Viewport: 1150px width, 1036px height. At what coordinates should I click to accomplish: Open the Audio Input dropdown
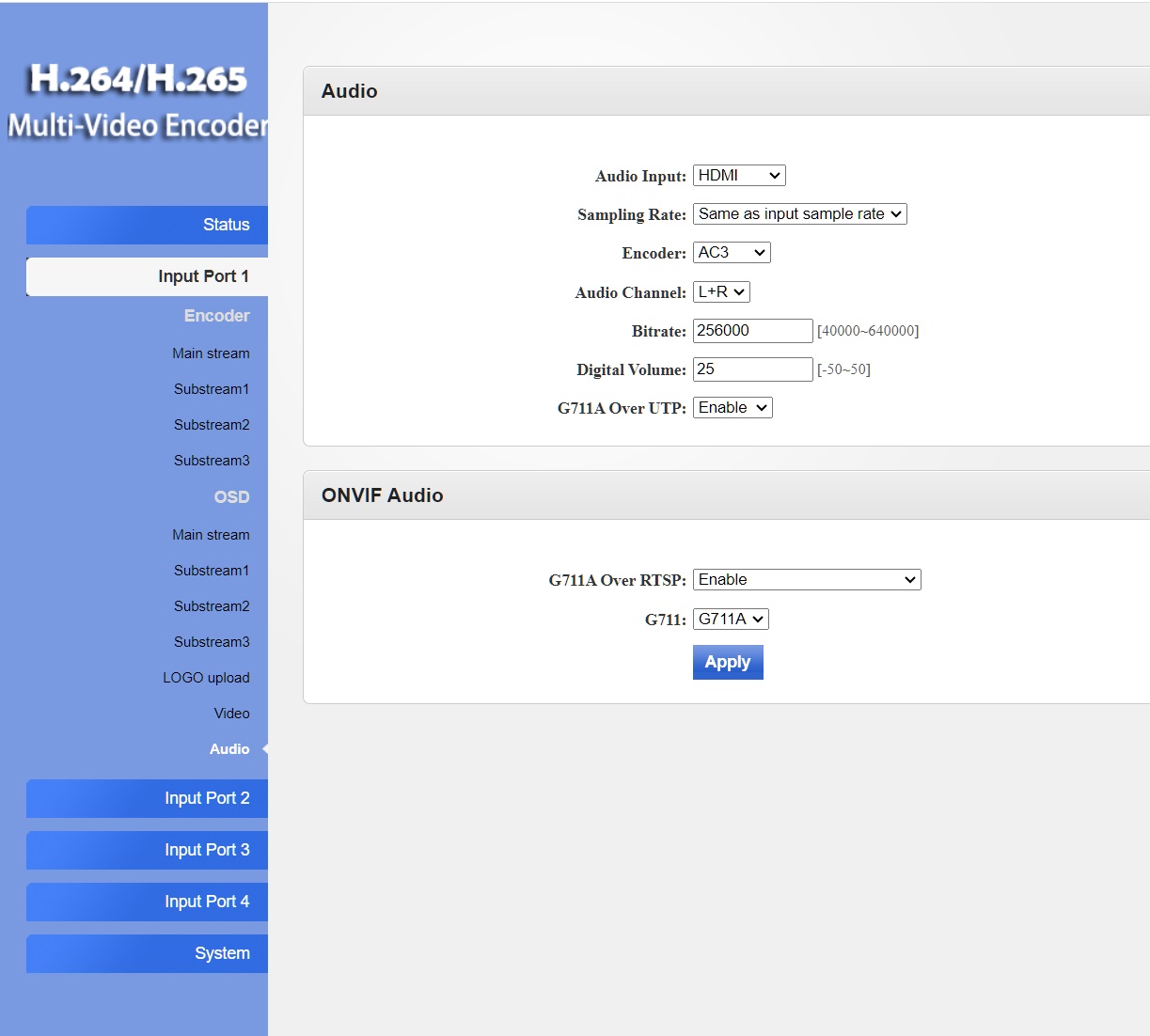tap(738, 176)
